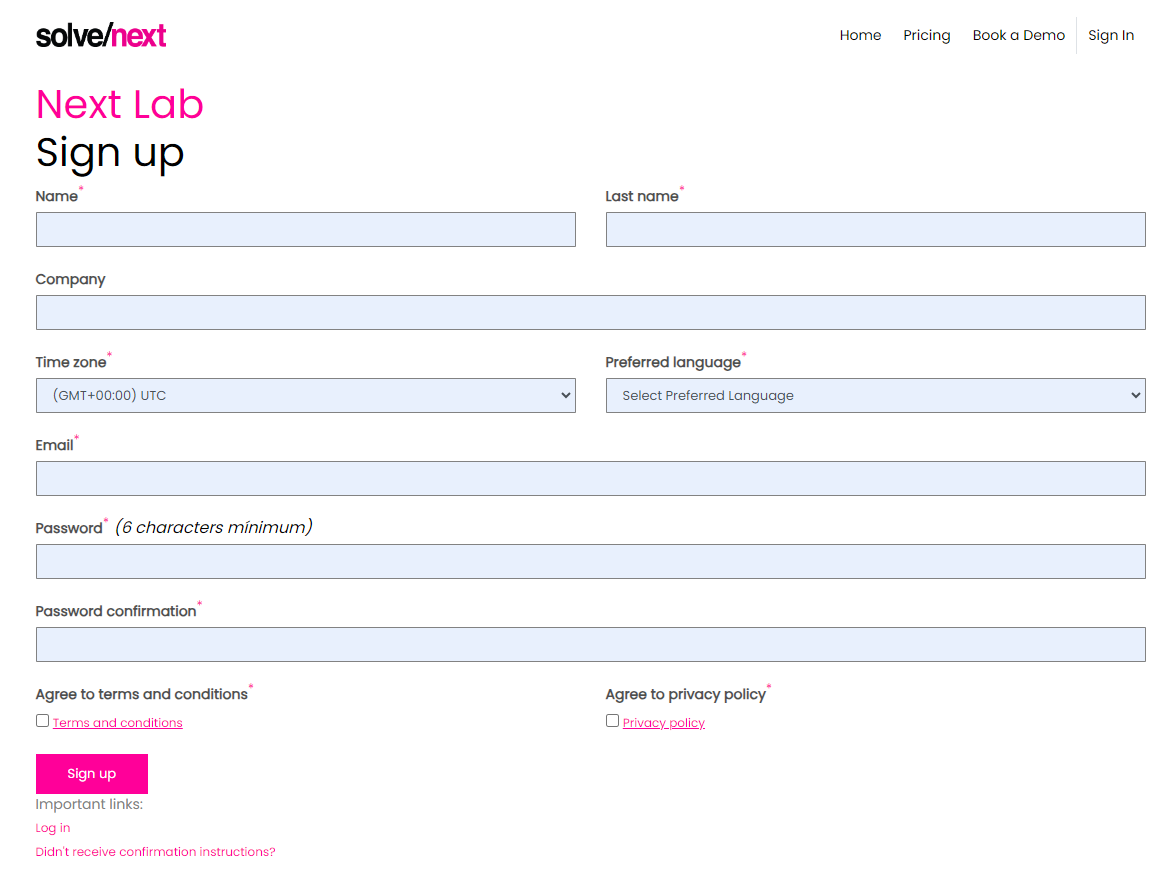Image resolution: width=1175 pixels, height=885 pixels.
Task: Click Sign In at the top right
Action: coord(1111,35)
